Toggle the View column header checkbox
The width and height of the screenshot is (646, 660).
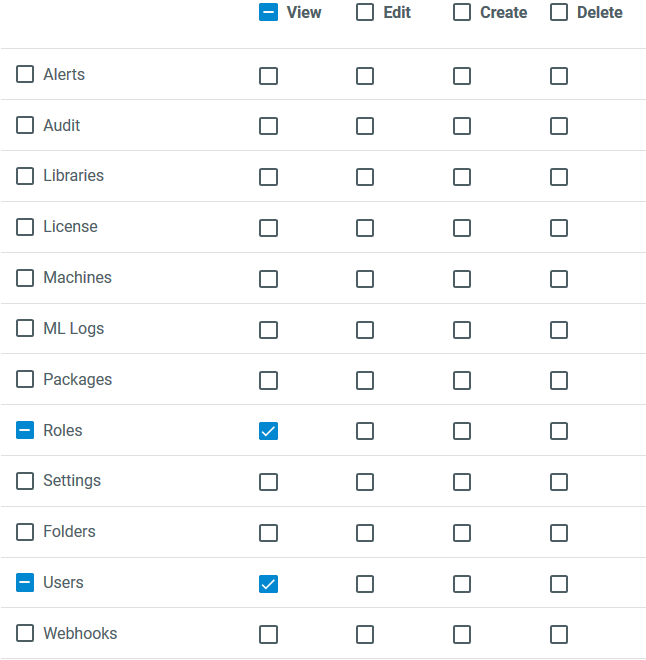point(268,13)
